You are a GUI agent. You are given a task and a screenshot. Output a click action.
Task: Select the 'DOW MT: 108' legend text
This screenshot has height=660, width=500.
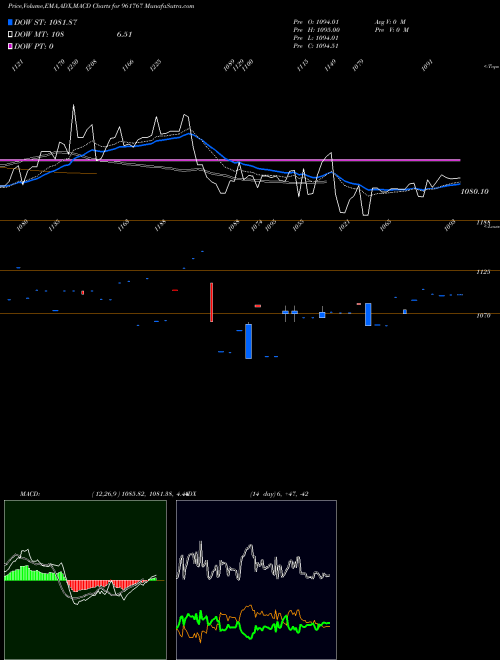tap(39, 35)
